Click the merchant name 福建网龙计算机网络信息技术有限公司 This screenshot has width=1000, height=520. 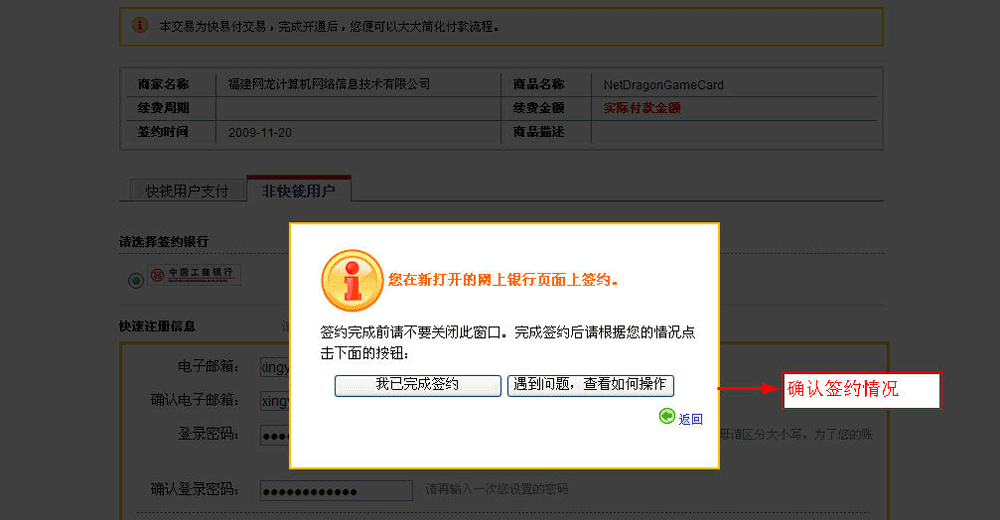tap(328, 84)
